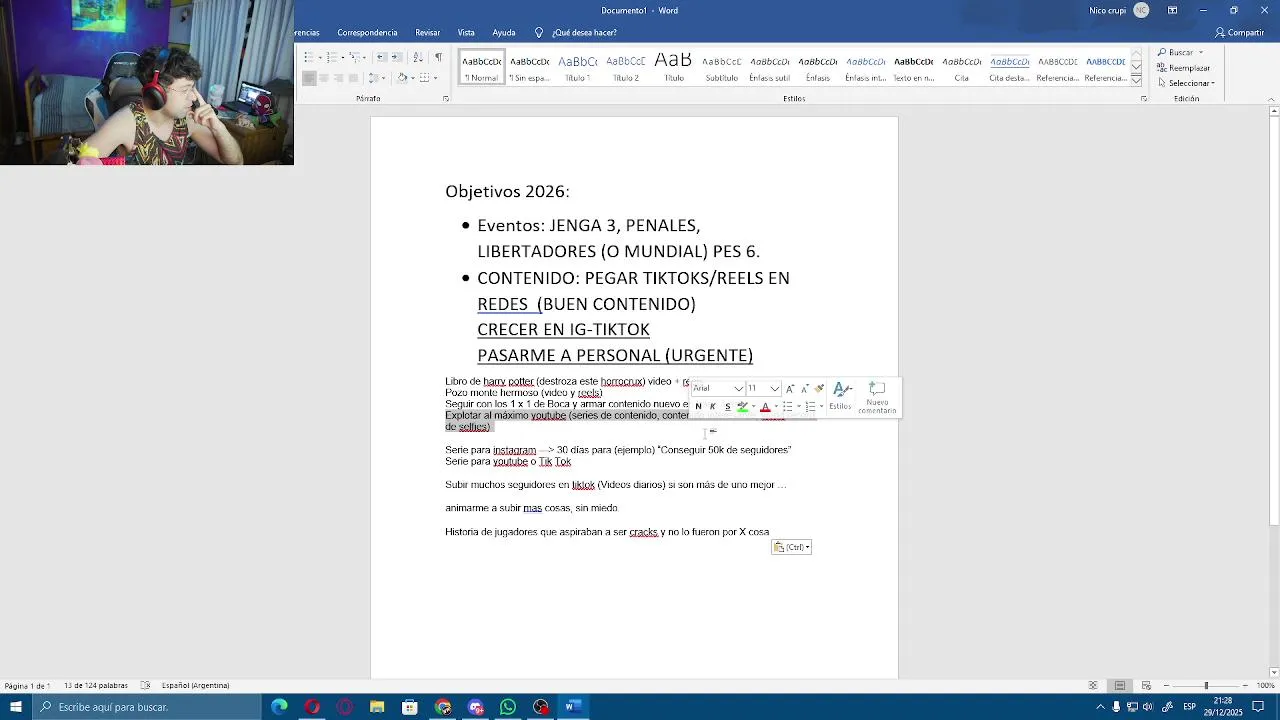Apply the Subtítulo style
Screen dimensions: 1280x720
[x=721, y=67]
